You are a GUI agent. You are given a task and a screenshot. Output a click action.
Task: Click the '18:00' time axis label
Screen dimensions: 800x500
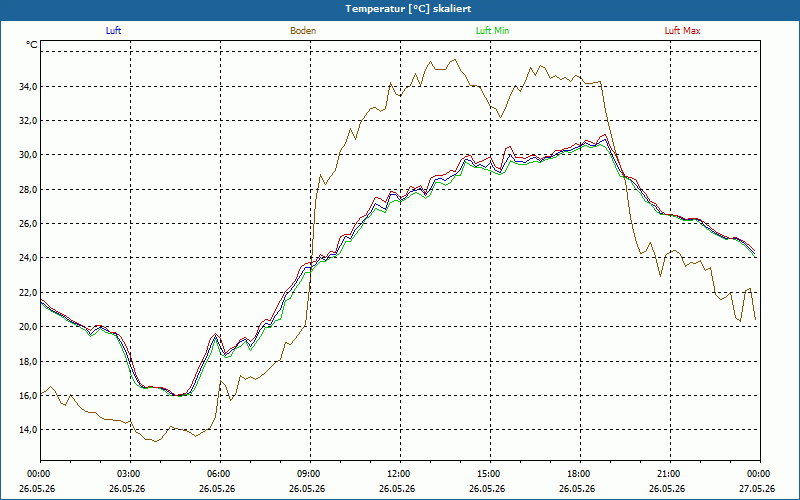coord(580,474)
